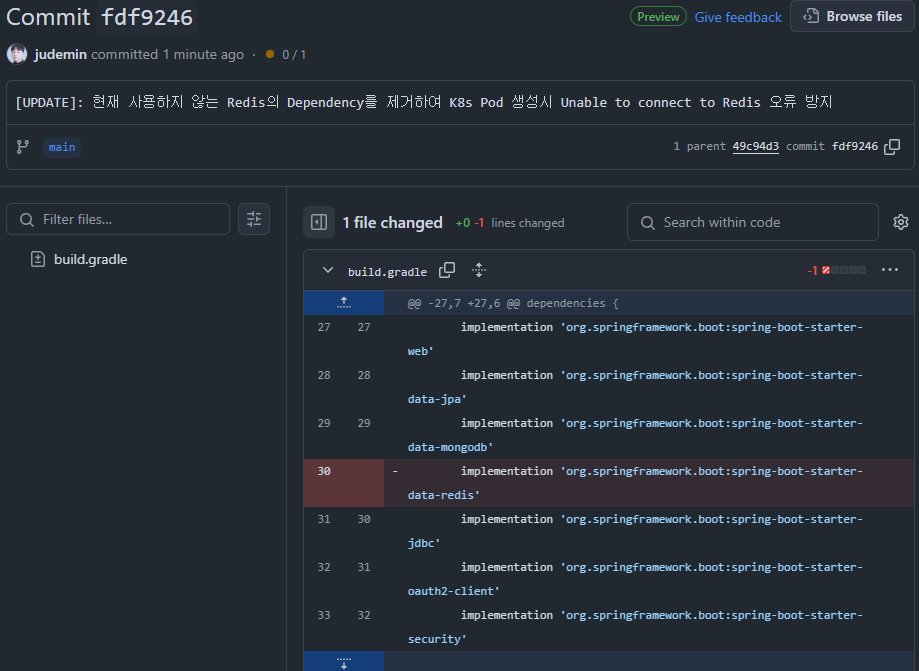Click 'committed 1 minute ago' timestamp
Image resolution: width=919 pixels, height=671 pixels.
[x=168, y=55]
